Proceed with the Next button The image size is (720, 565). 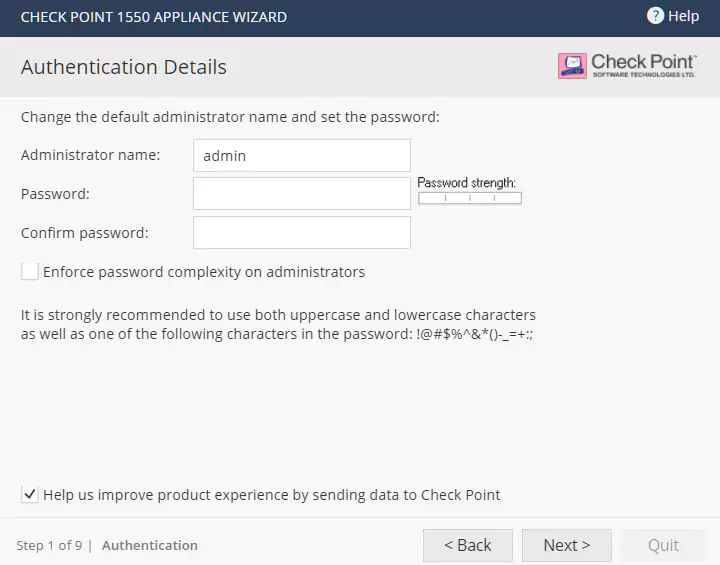(566, 545)
